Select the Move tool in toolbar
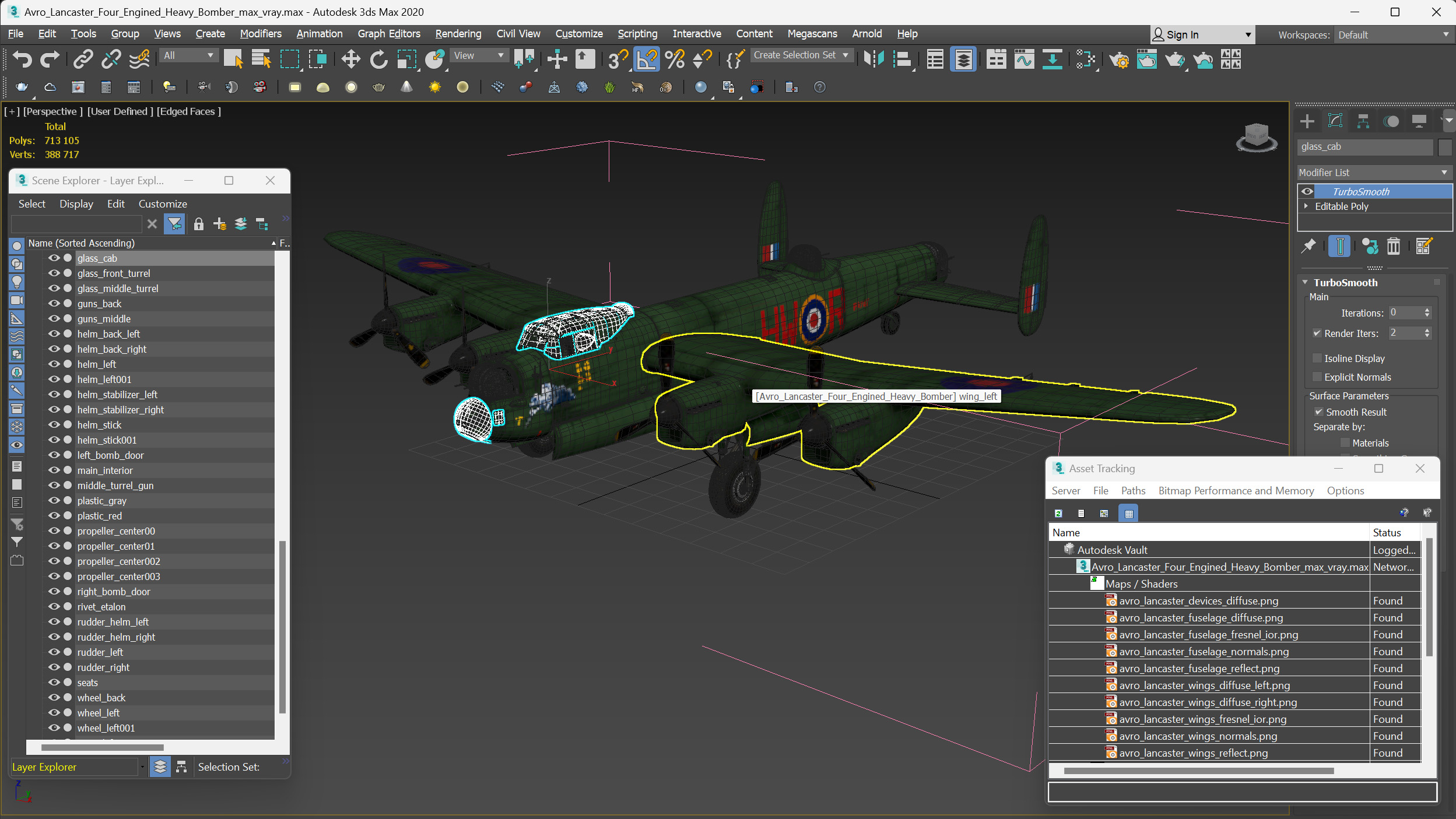 click(351, 60)
